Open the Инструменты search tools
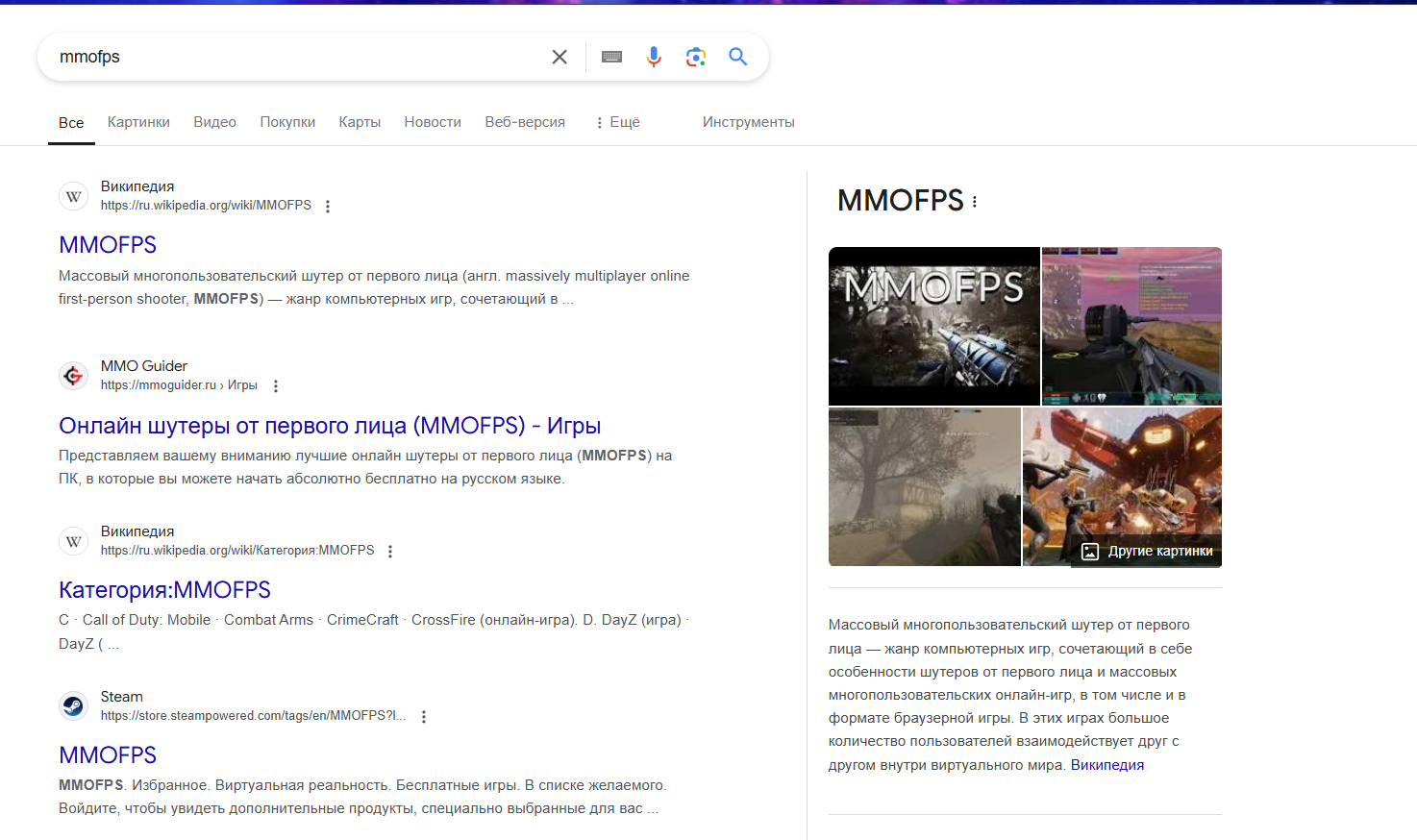Image resolution: width=1417 pixels, height=840 pixels. (748, 122)
